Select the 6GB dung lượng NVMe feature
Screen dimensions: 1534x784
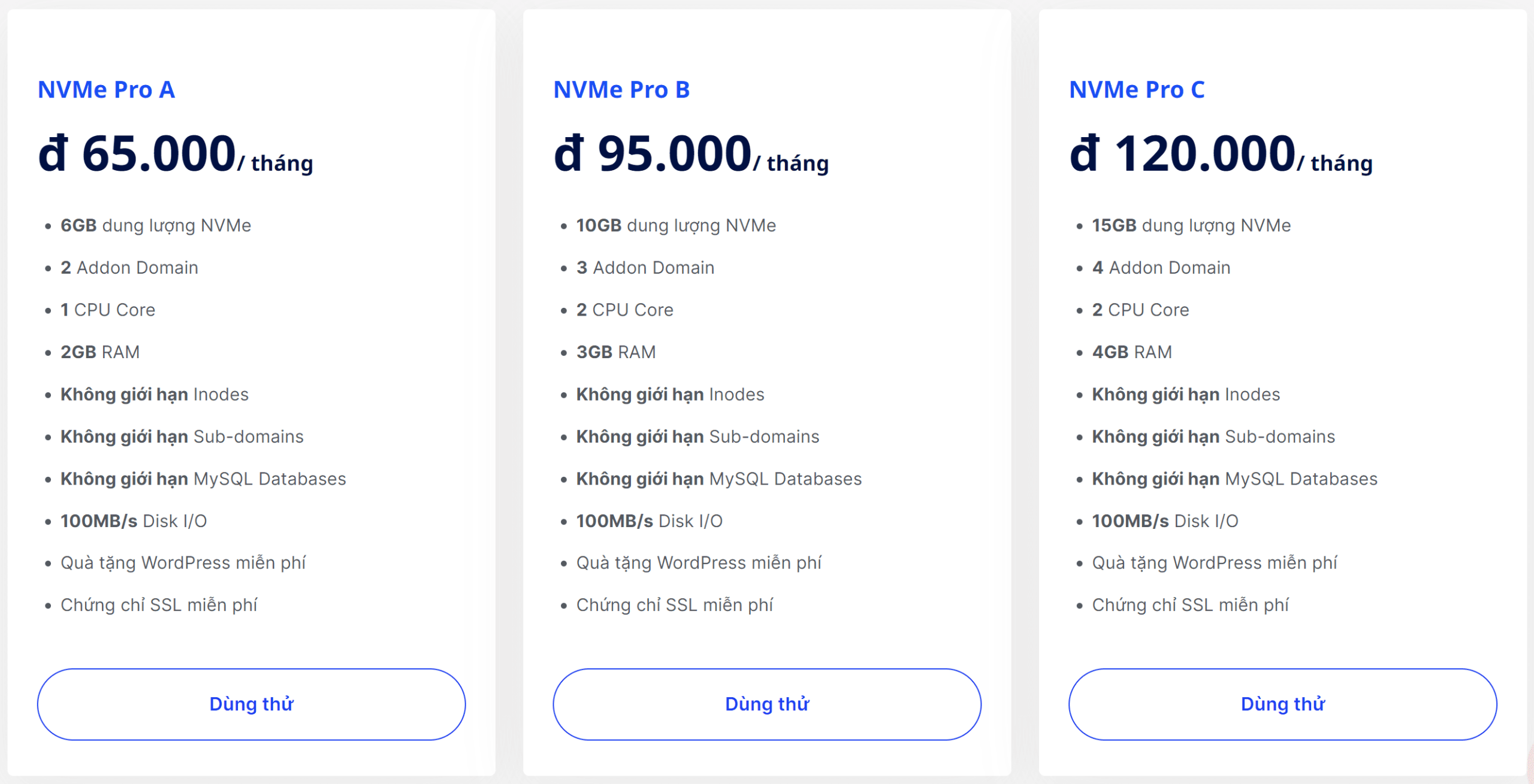click(156, 226)
